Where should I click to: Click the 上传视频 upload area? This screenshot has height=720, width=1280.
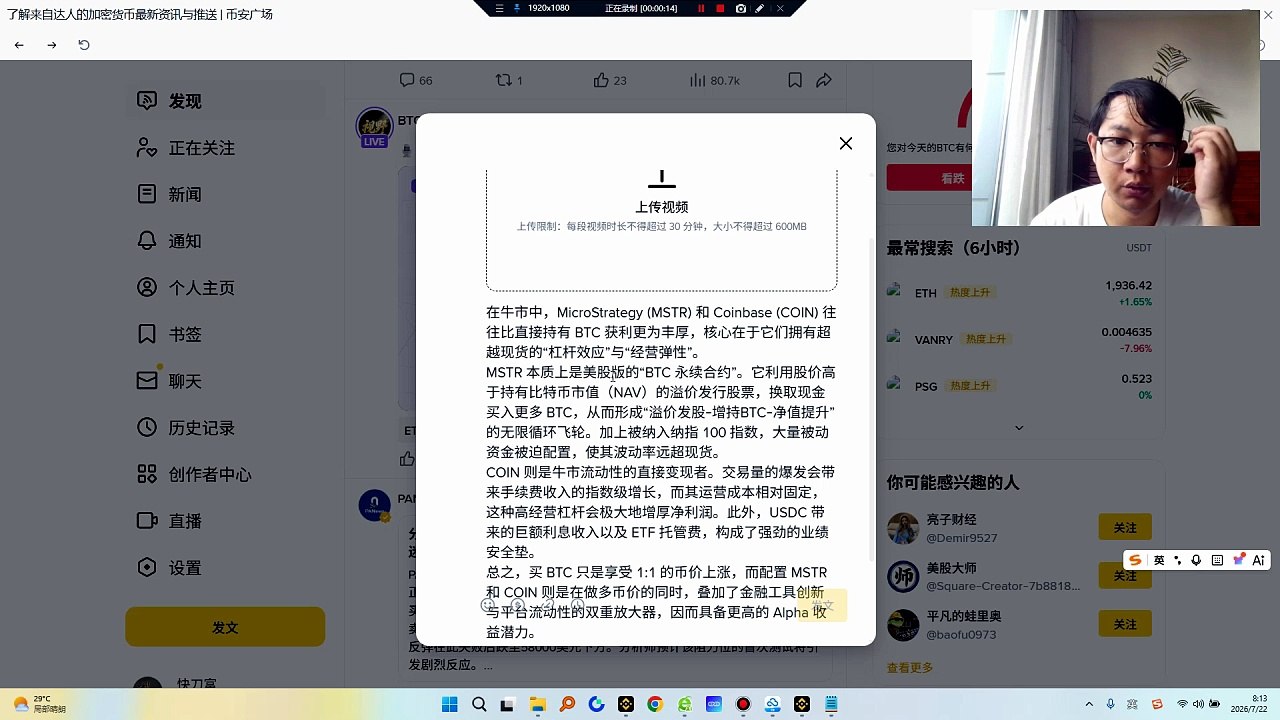tap(661, 230)
